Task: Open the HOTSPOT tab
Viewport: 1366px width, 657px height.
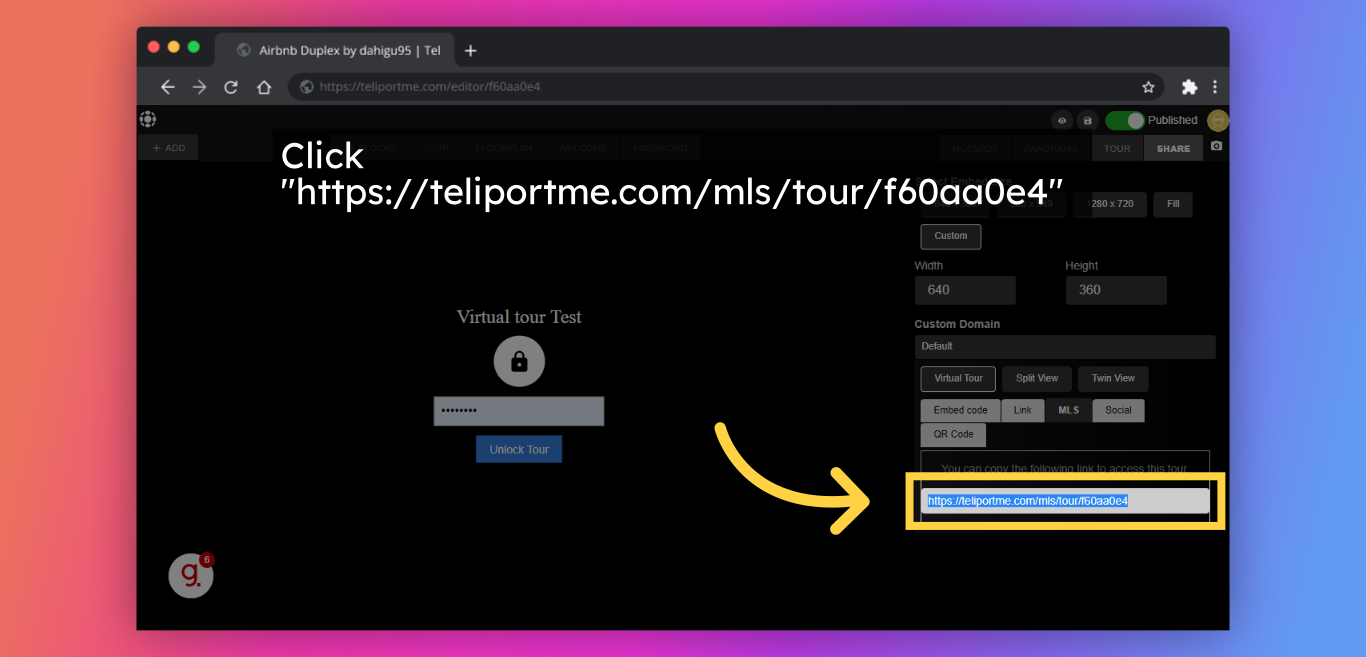Action: click(x=975, y=148)
